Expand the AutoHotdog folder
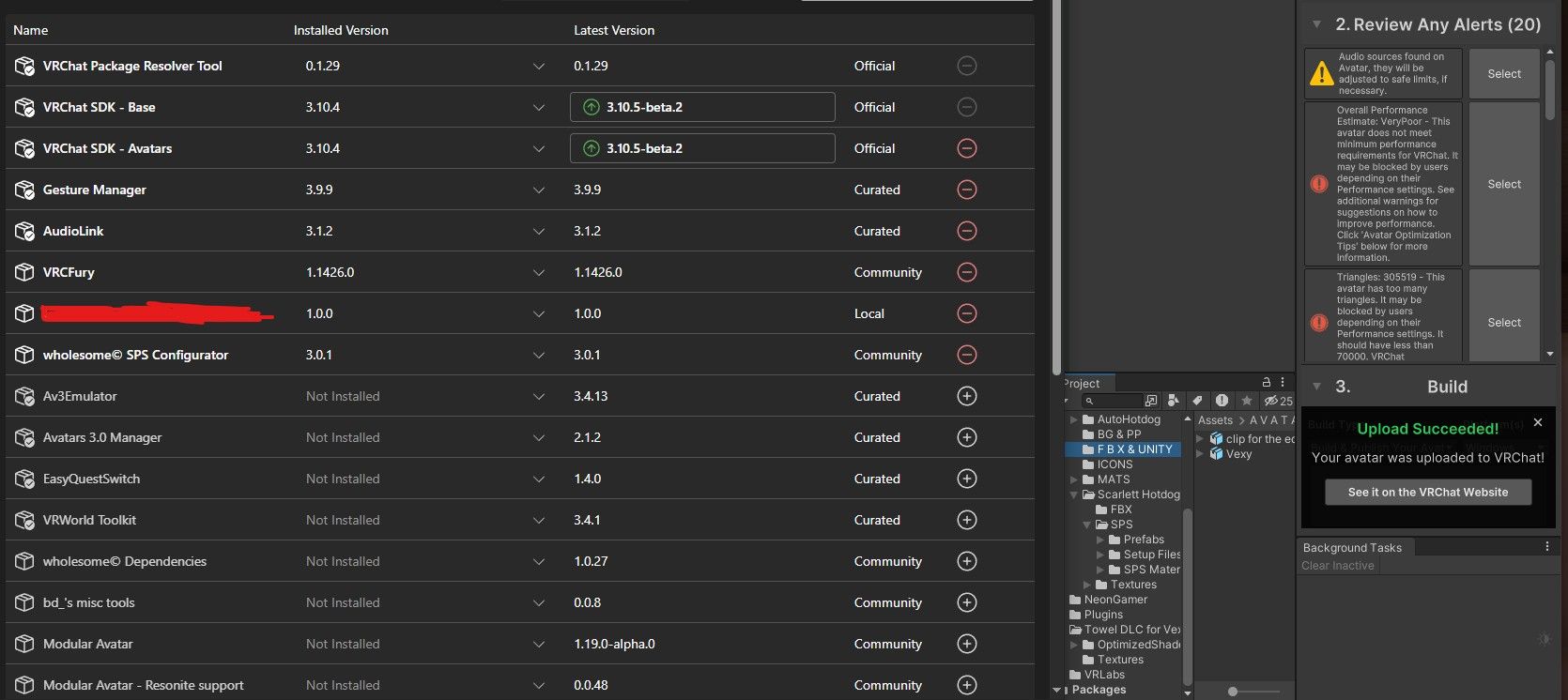 coord(1074,419)
